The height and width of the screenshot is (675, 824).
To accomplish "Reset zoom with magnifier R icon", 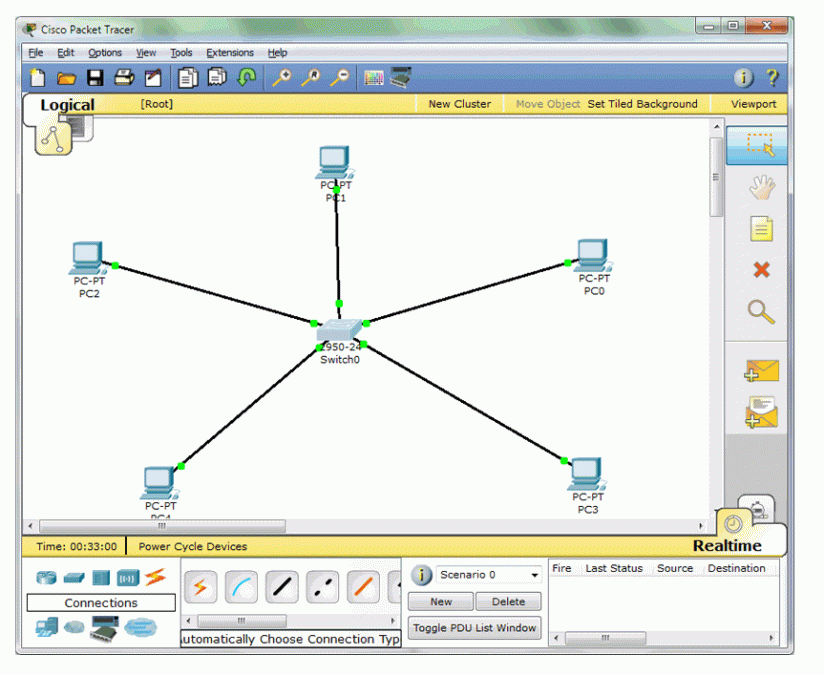I will click(311, 78).
